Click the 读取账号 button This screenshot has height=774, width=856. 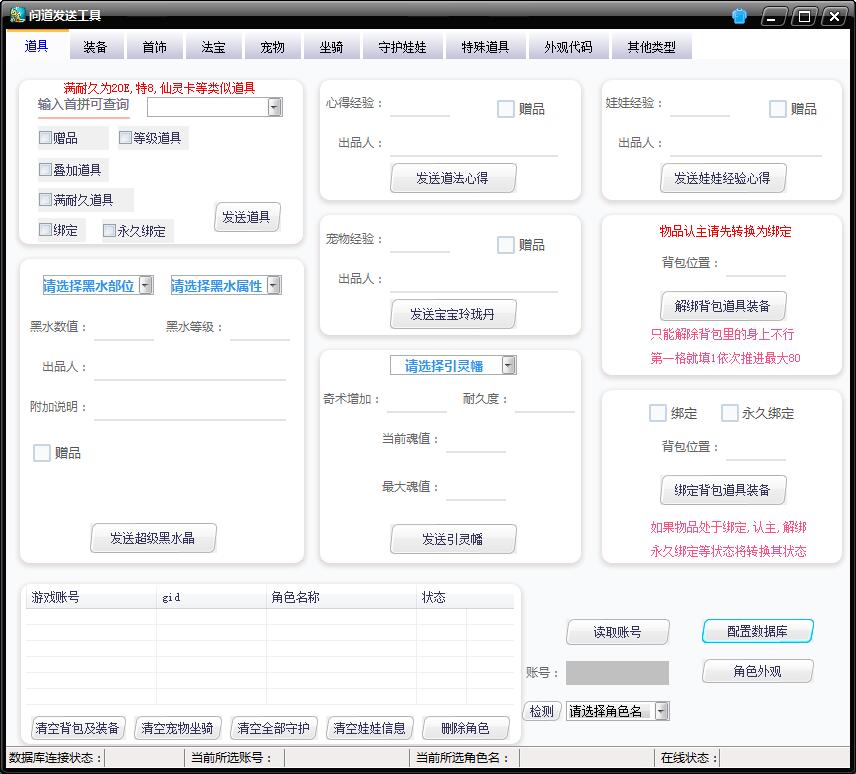(x=617, y=632)
